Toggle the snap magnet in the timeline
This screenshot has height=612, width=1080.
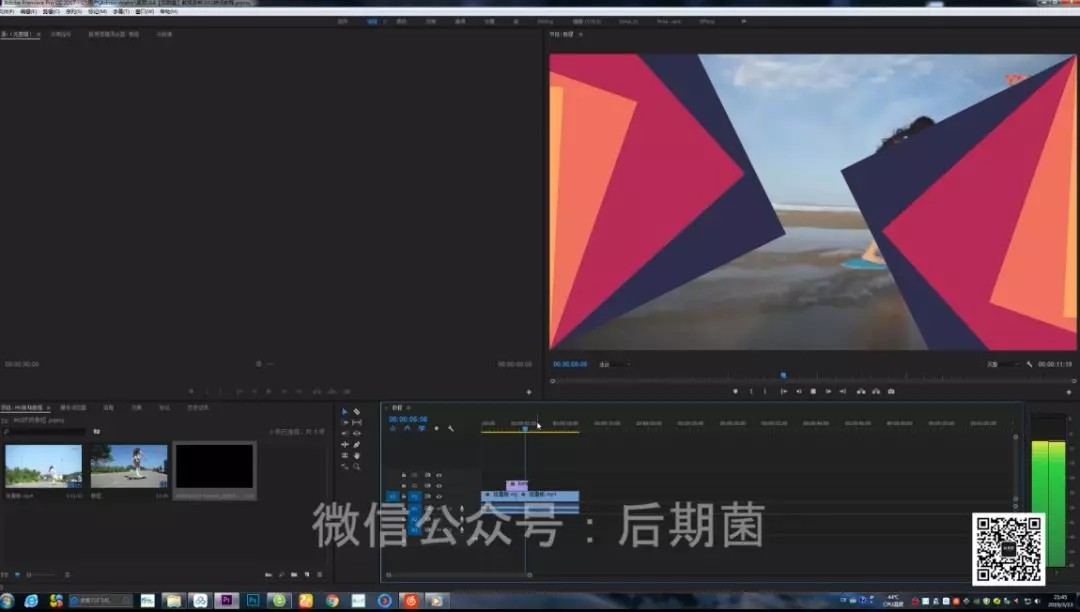407,428
